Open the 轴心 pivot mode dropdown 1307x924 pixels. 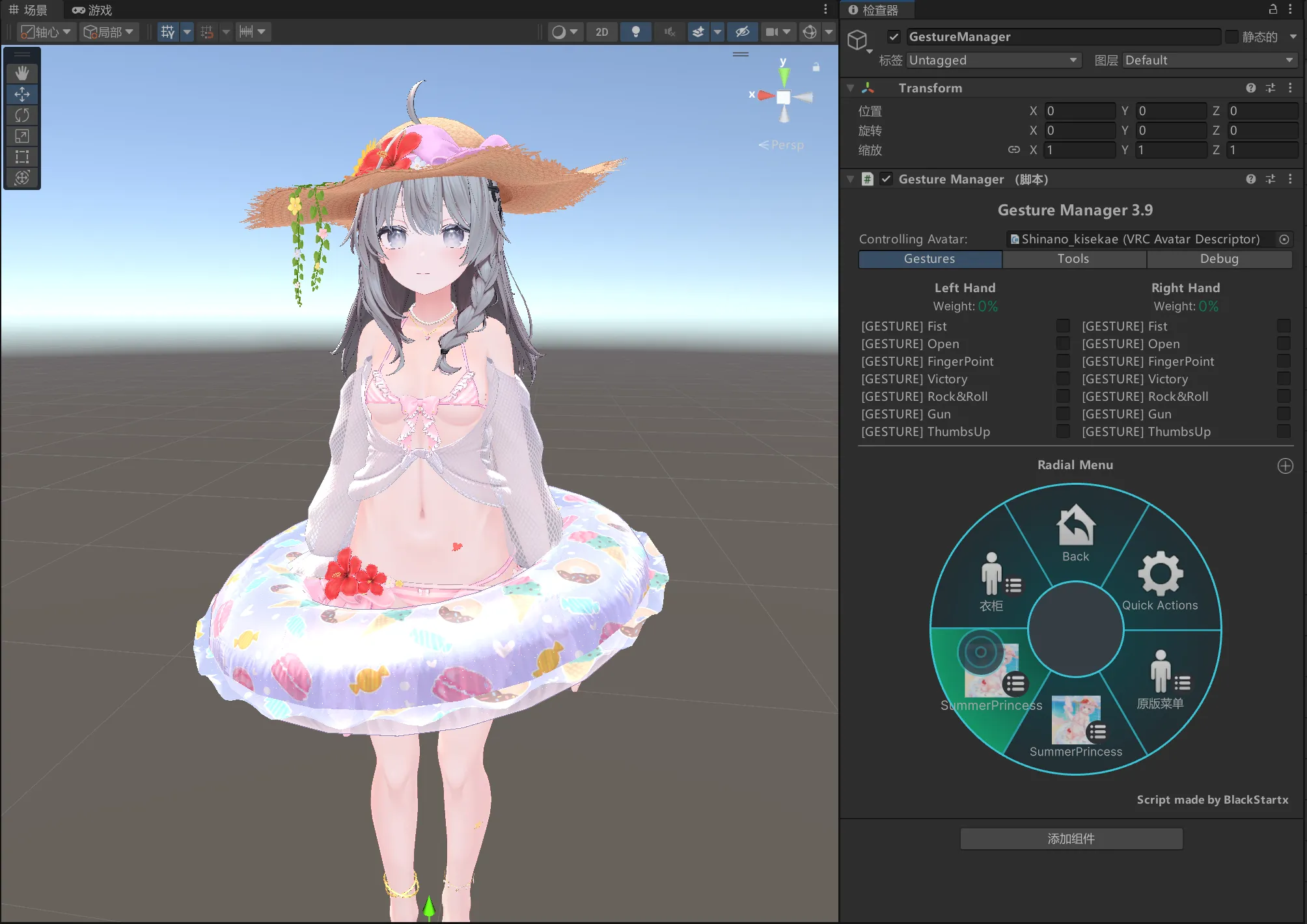45,32
